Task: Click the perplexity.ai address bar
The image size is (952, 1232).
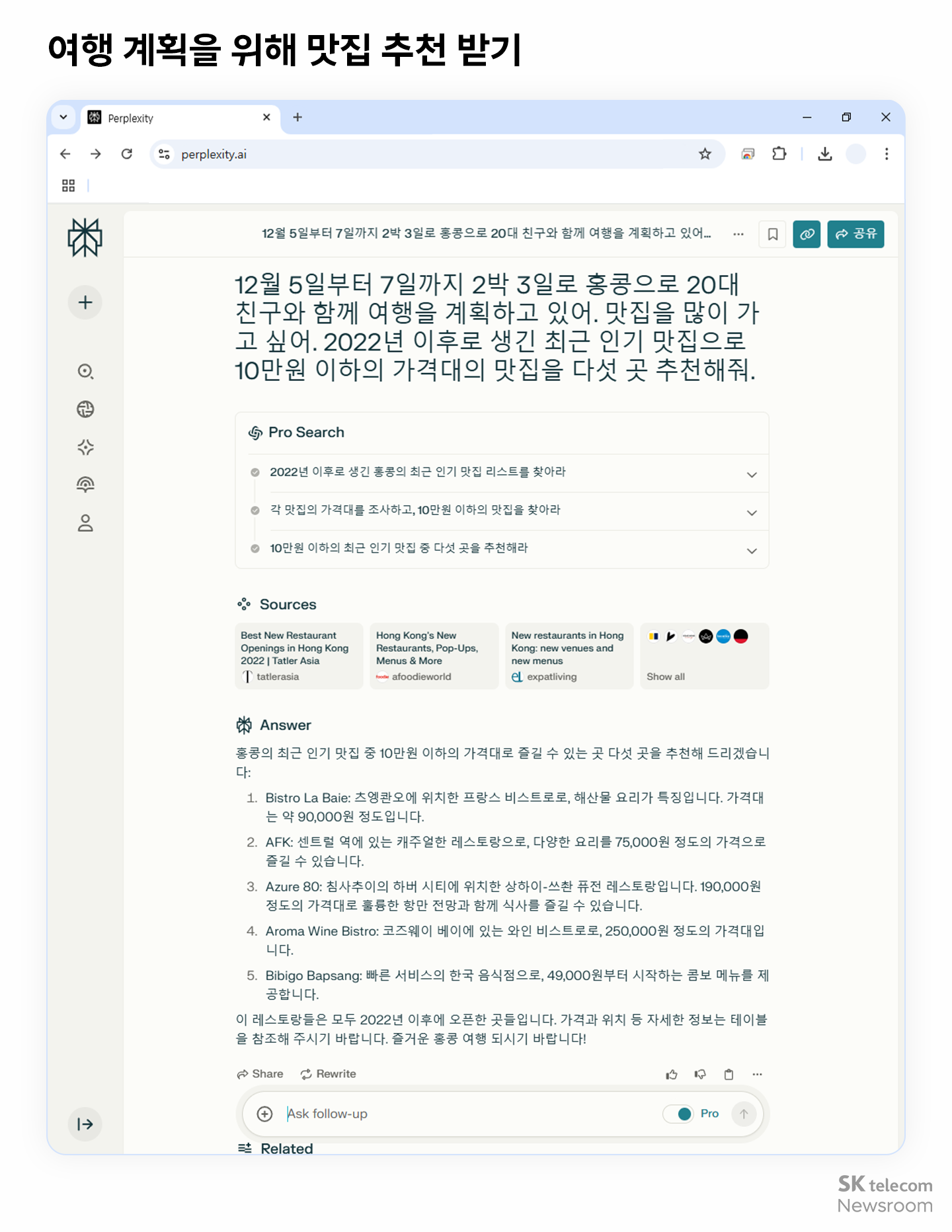Action: click(x=436, y=154)
